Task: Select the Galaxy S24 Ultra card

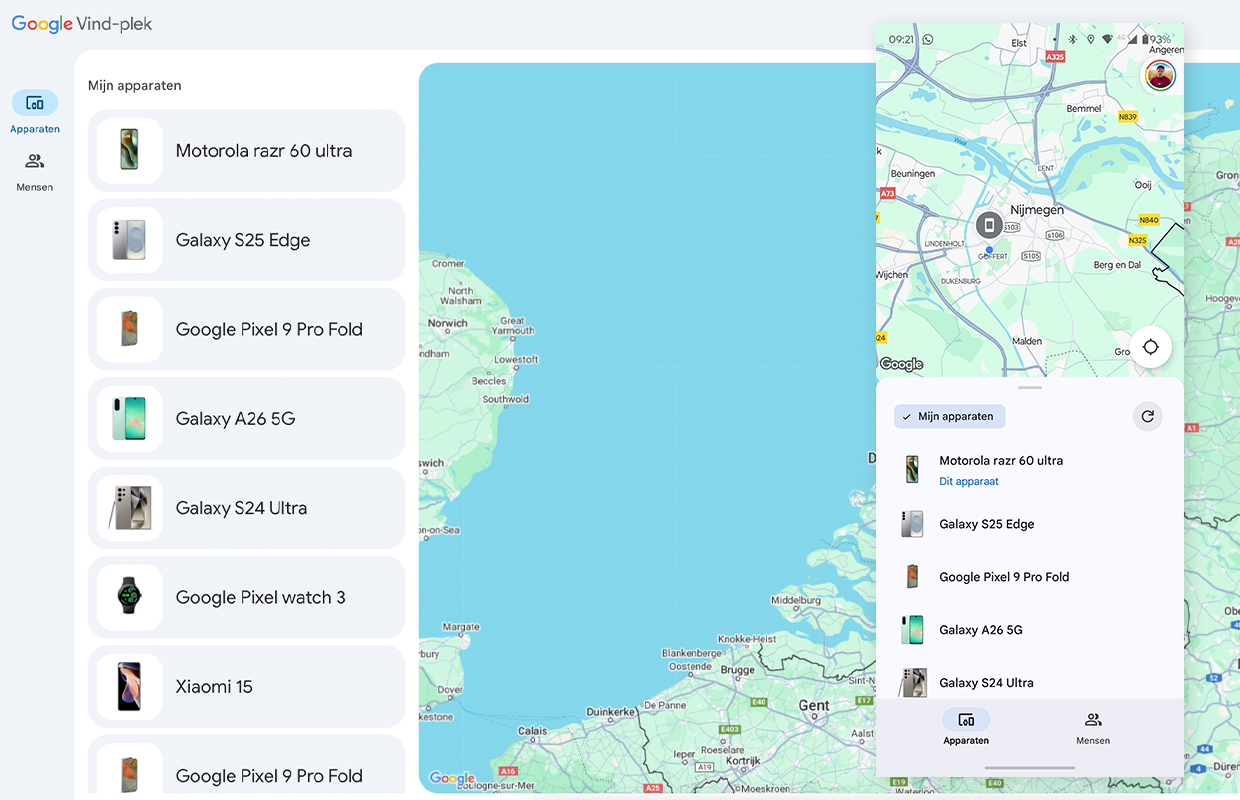Action: (246, 508)
